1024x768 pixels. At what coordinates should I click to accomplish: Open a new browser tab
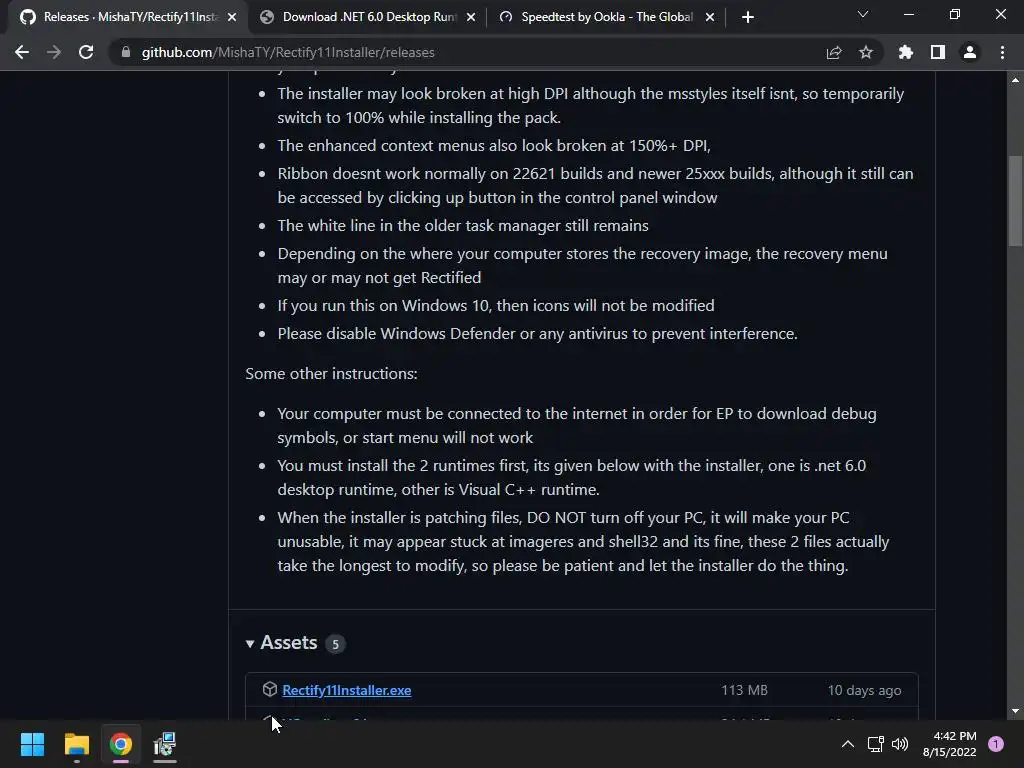[x=748, y=17]
